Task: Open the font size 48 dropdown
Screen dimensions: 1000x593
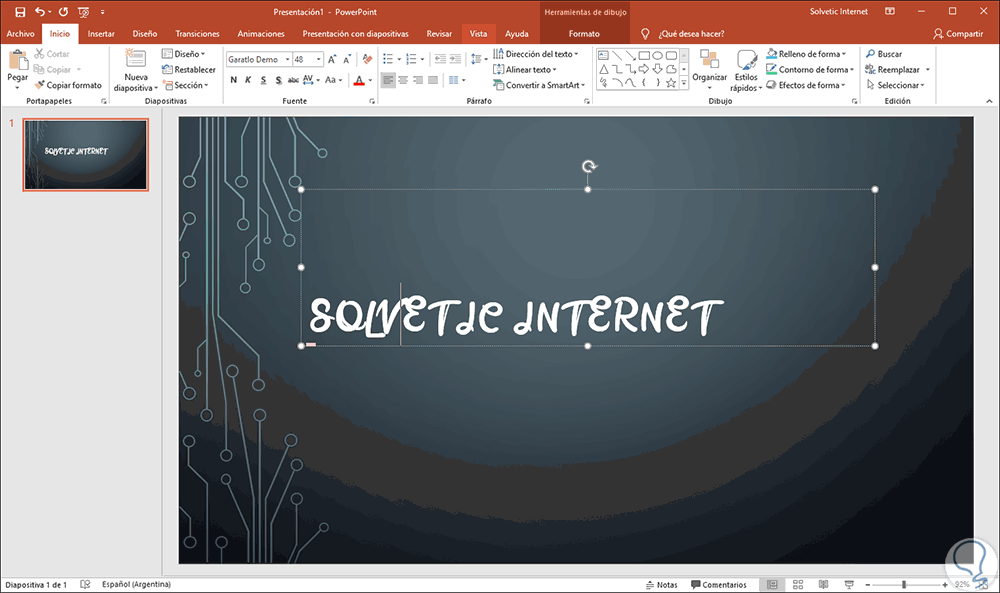Action: pos(319,59)
